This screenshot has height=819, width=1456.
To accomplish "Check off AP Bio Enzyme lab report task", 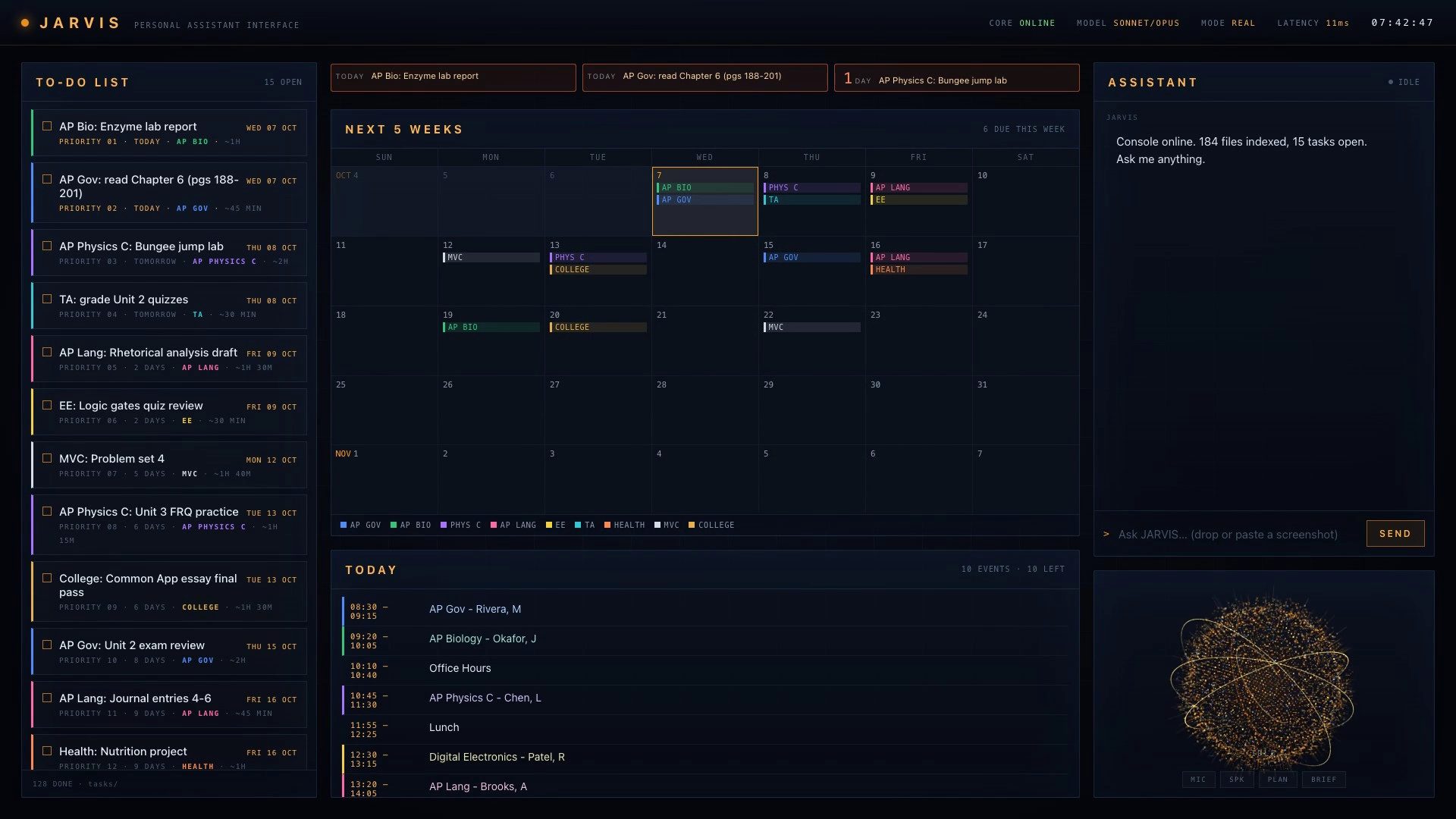I will tap(47, 126).
